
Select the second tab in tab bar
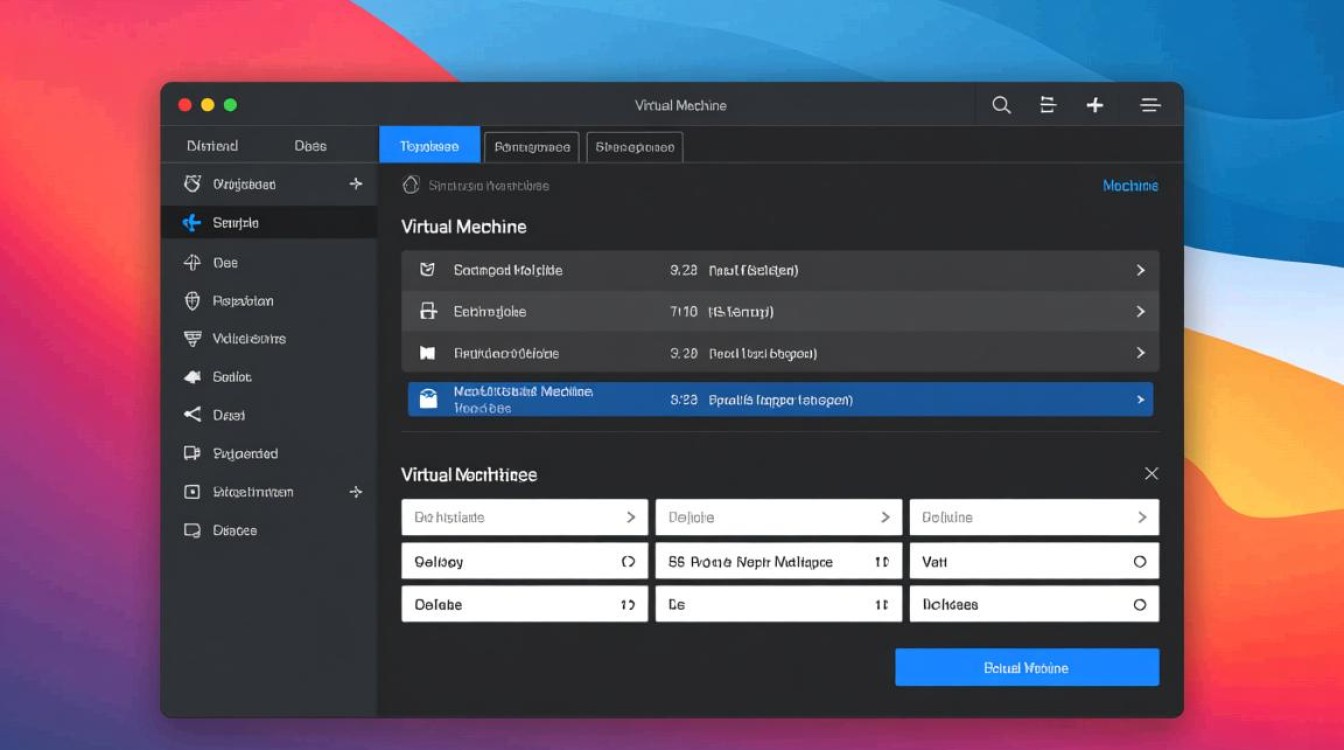(532, 147)
